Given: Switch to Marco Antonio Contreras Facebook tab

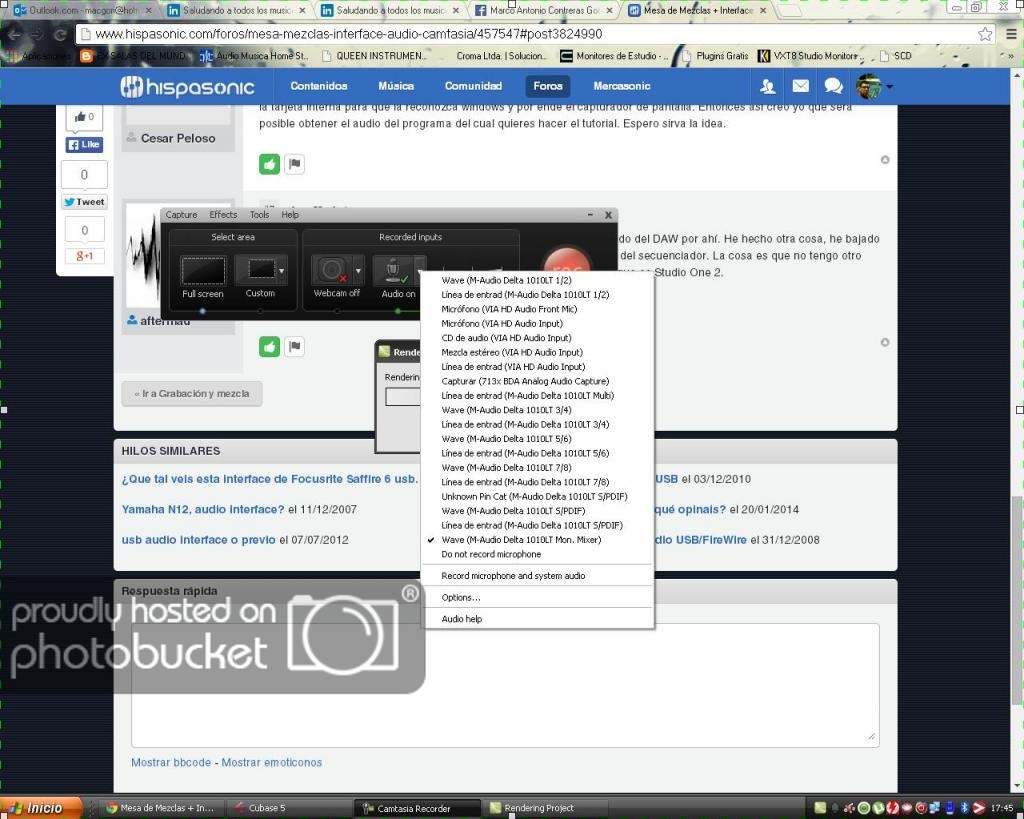Looking at the screenshot, I should [x=543, y=10].
